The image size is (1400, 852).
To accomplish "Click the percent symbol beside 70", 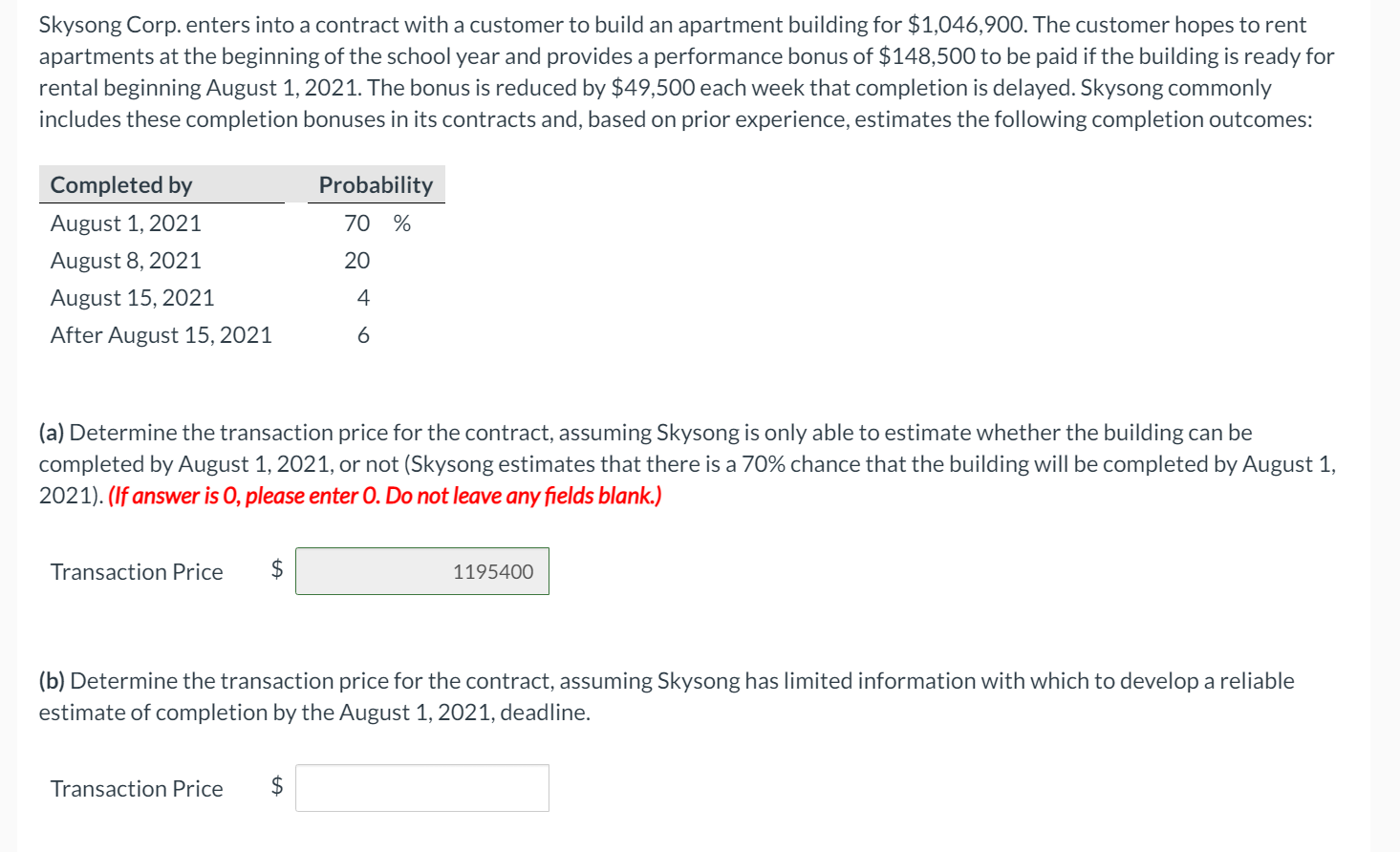I will click(402, 224).
